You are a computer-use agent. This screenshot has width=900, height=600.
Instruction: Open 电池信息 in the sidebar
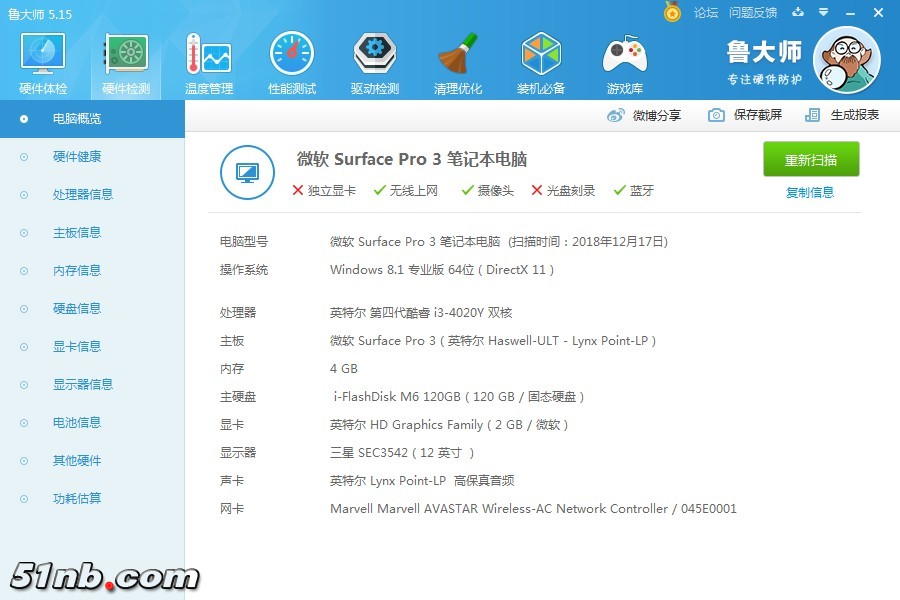click(x=77, y=423)
